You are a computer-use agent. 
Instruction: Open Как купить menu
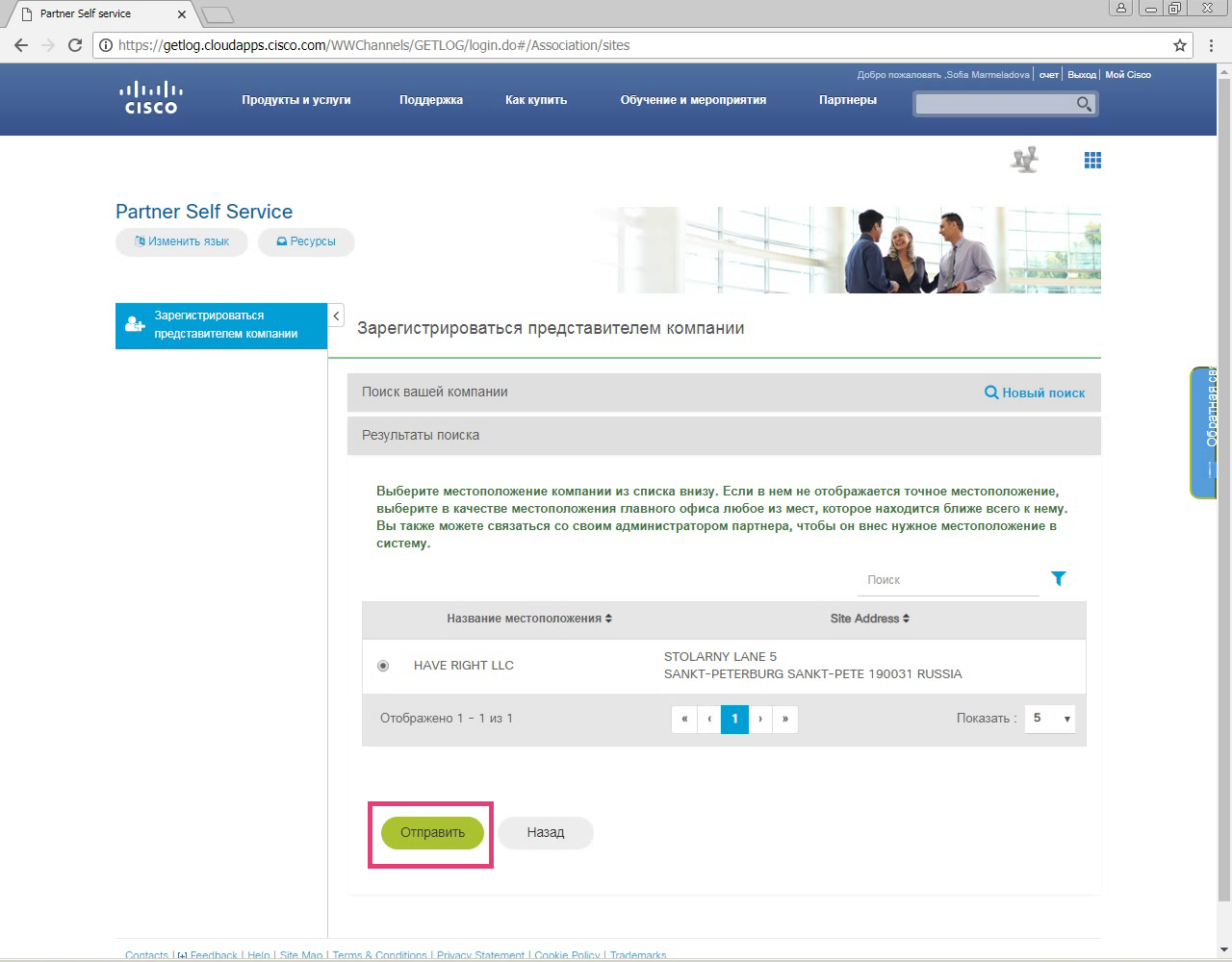[x=536, y=100]
